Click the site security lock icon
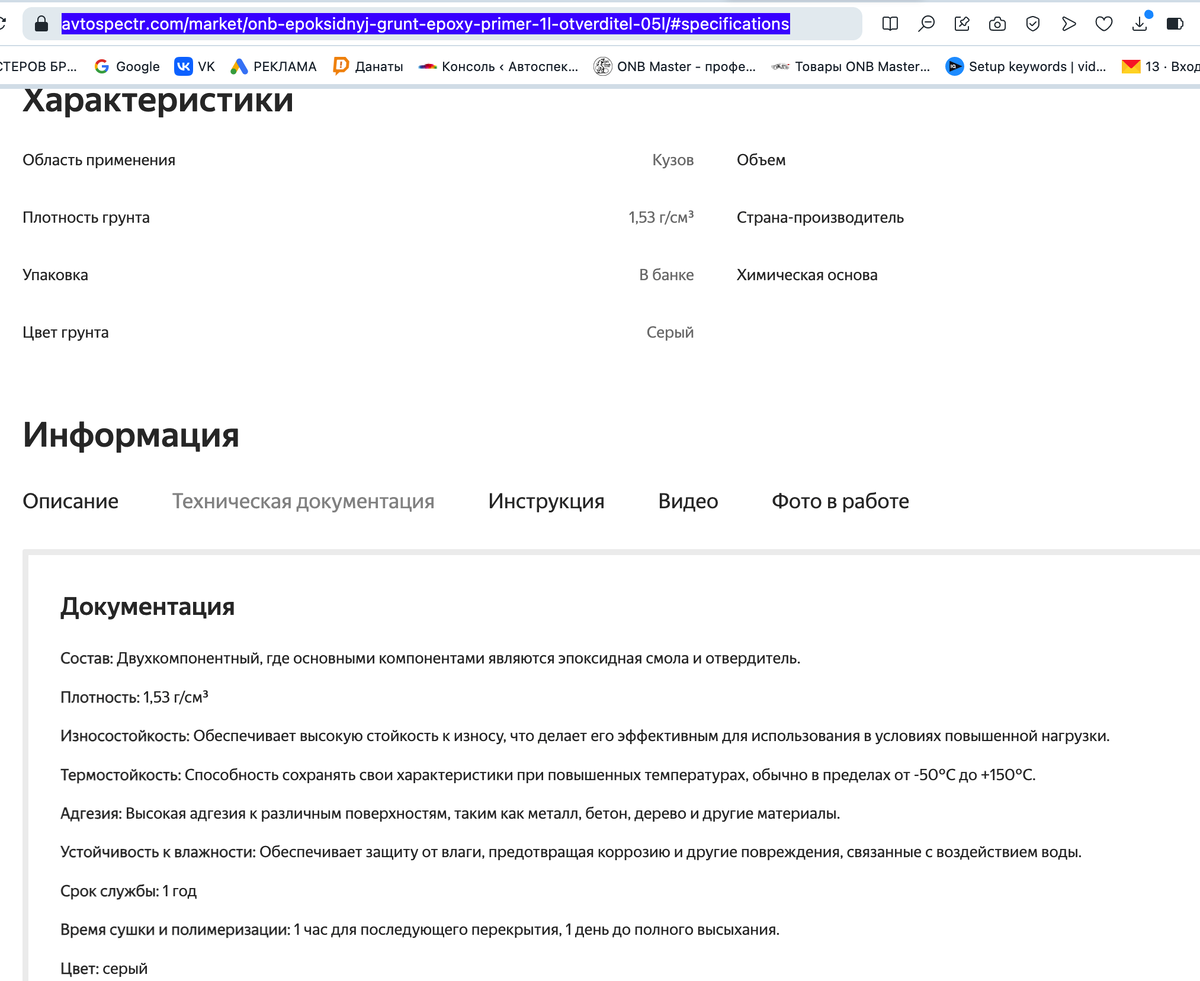Screen dimensions: 1200x981 (x=41, y=23)
